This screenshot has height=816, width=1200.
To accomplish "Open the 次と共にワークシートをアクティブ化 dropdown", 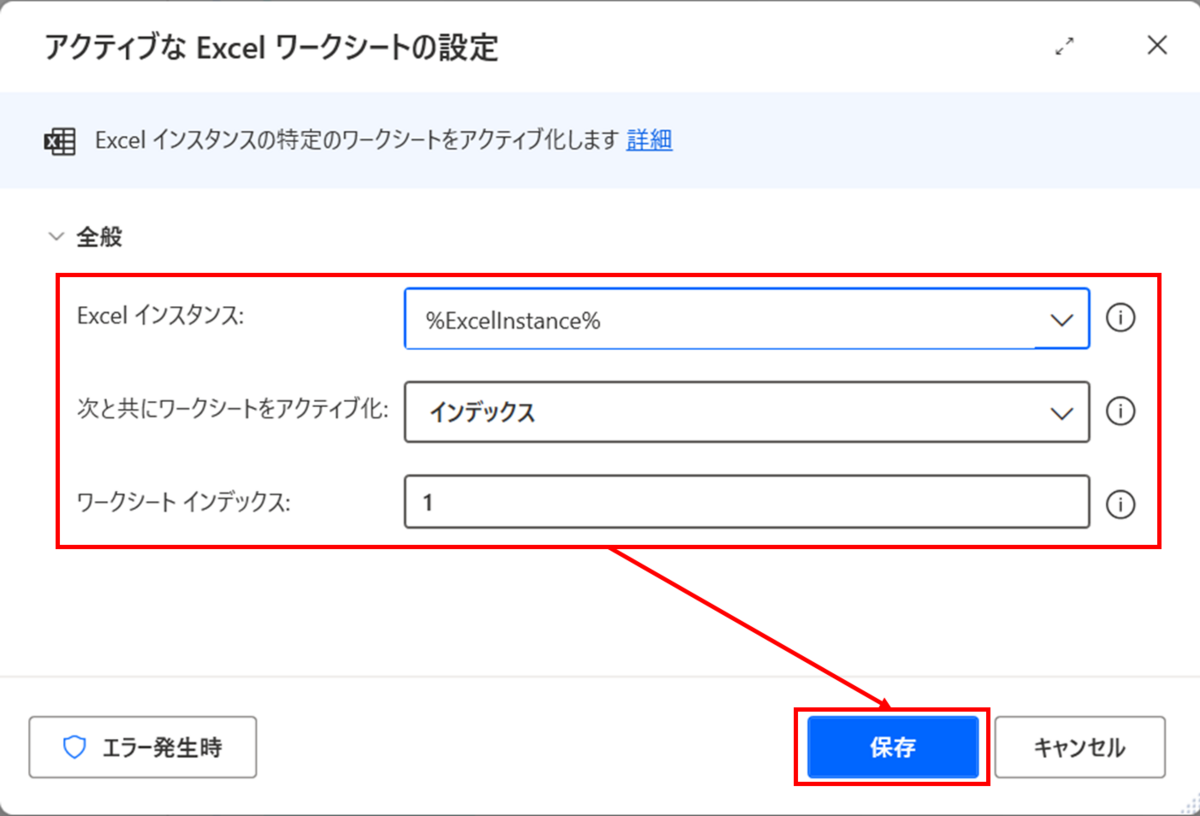I will (x=746, y=411).
